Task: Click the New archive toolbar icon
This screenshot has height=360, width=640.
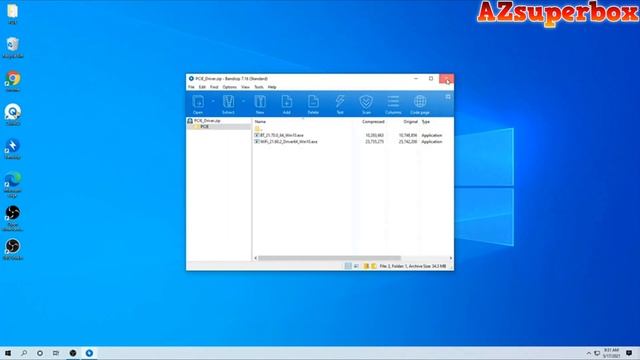Action: click(260, 104)
